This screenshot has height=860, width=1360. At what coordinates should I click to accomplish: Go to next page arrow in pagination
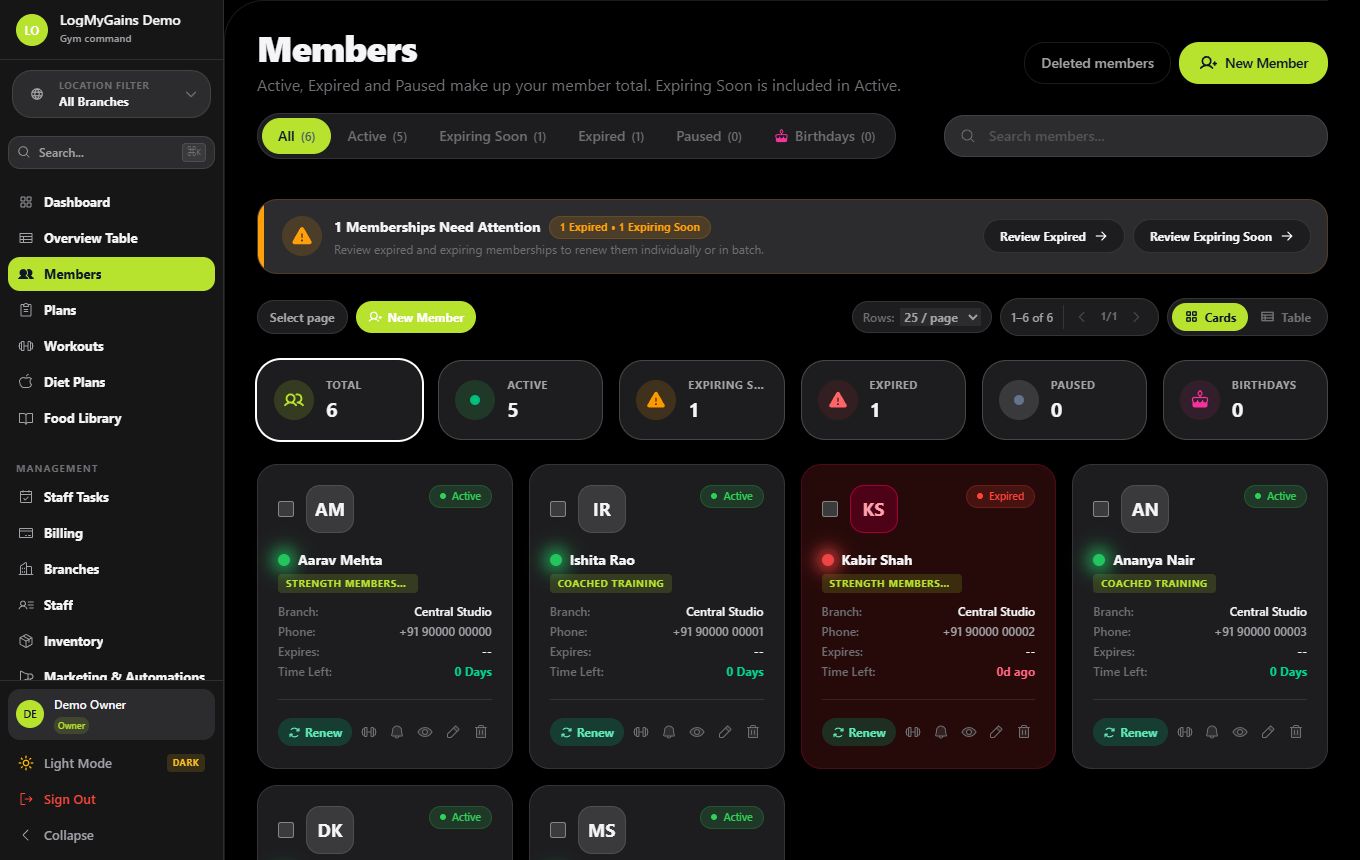tap(1136, 317)
